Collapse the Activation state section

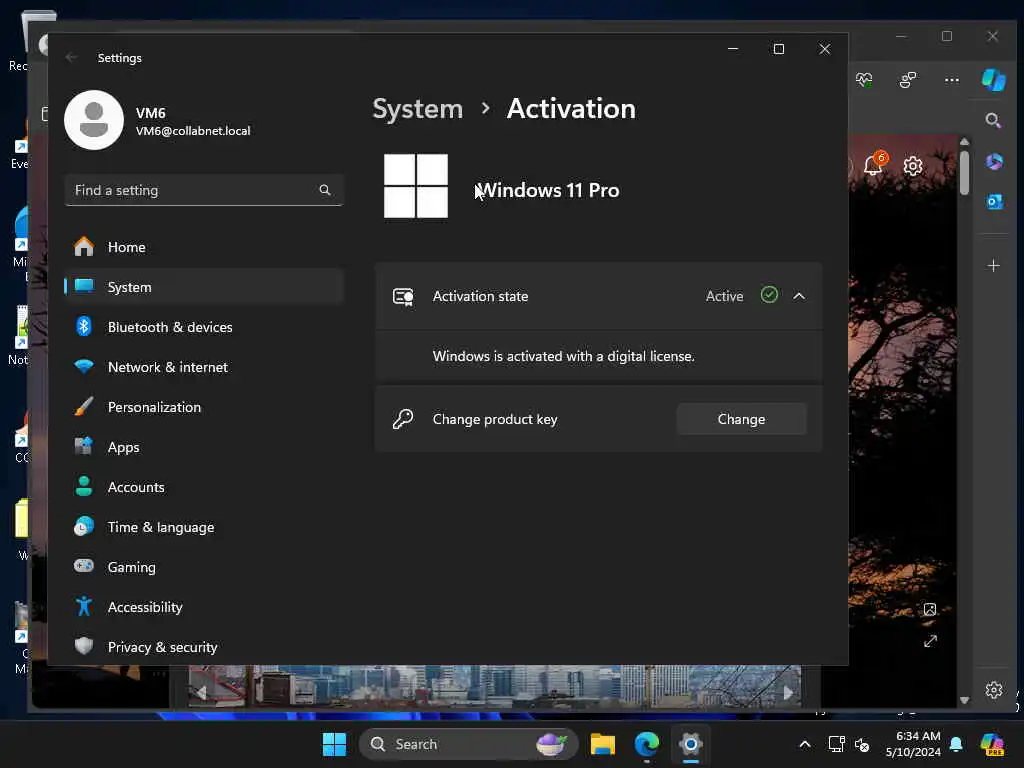click(799, 296)
